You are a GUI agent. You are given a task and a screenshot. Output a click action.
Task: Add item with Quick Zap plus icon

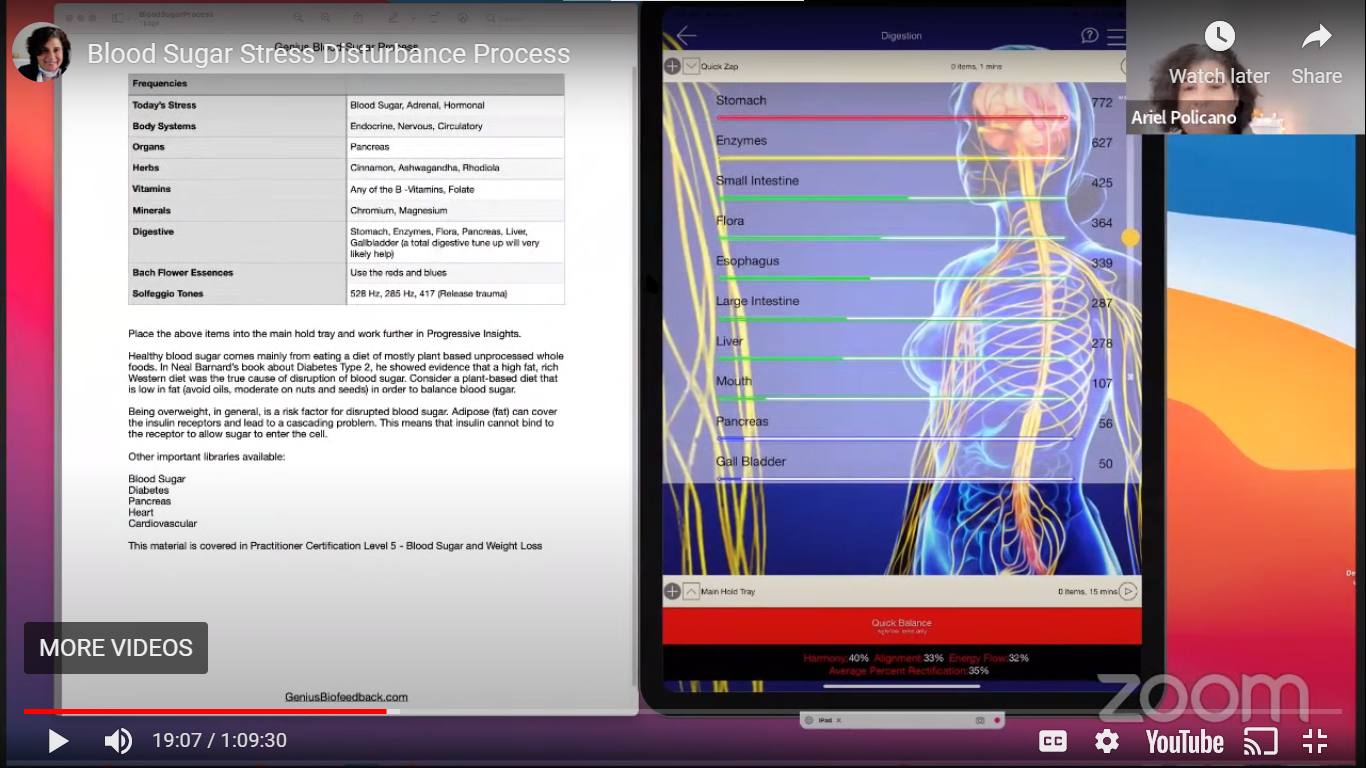(x=672, y=66)
